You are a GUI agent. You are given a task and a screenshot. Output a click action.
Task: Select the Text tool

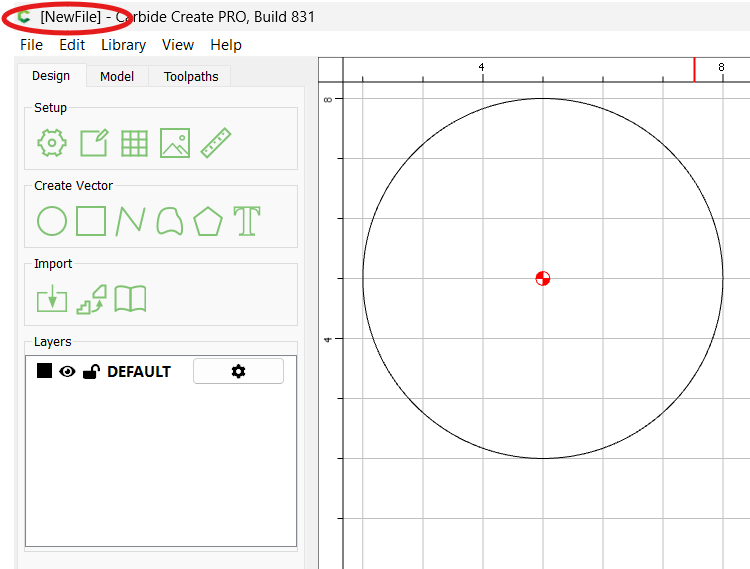[x=247, y=221]
